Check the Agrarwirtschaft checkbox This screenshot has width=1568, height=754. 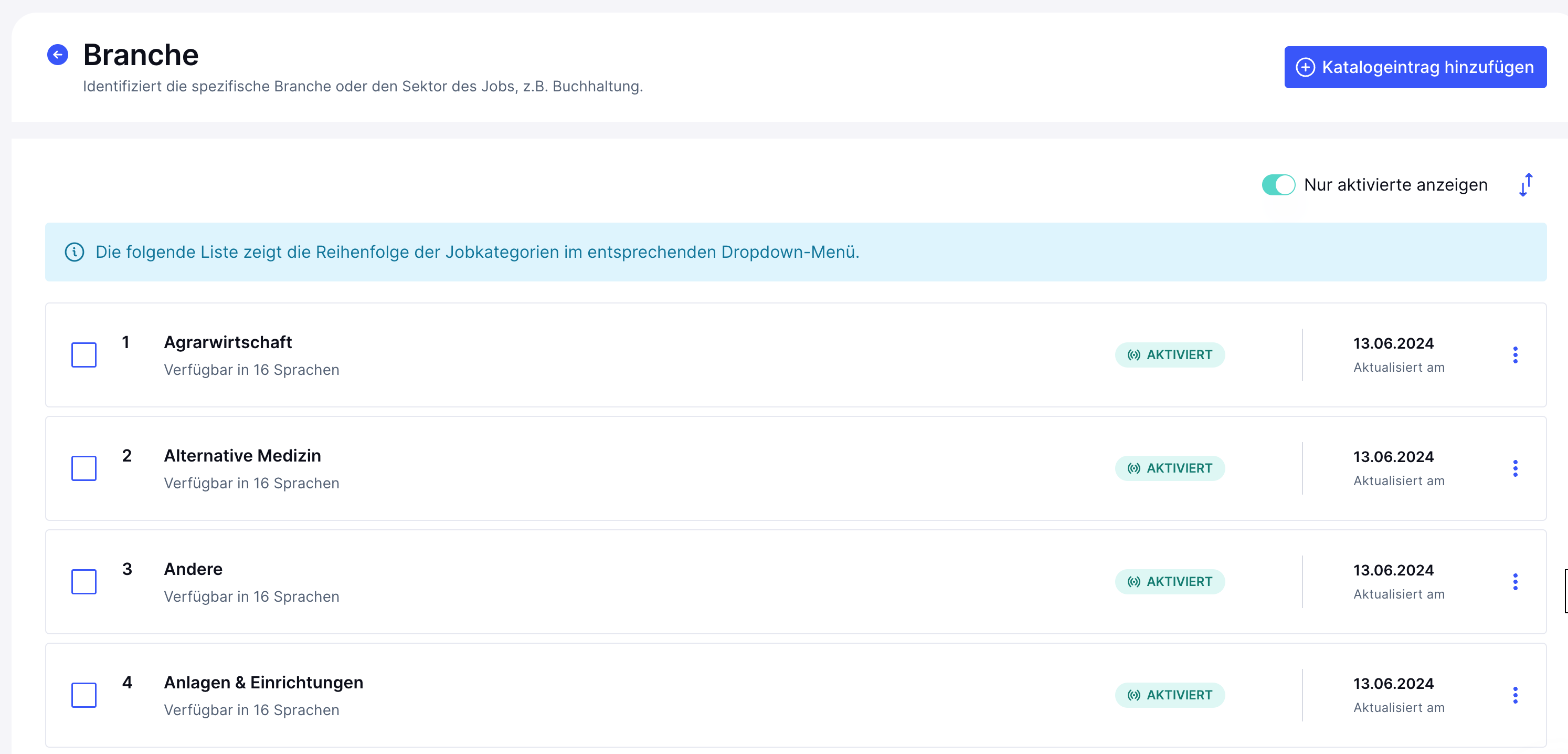[x=84, y=355]
